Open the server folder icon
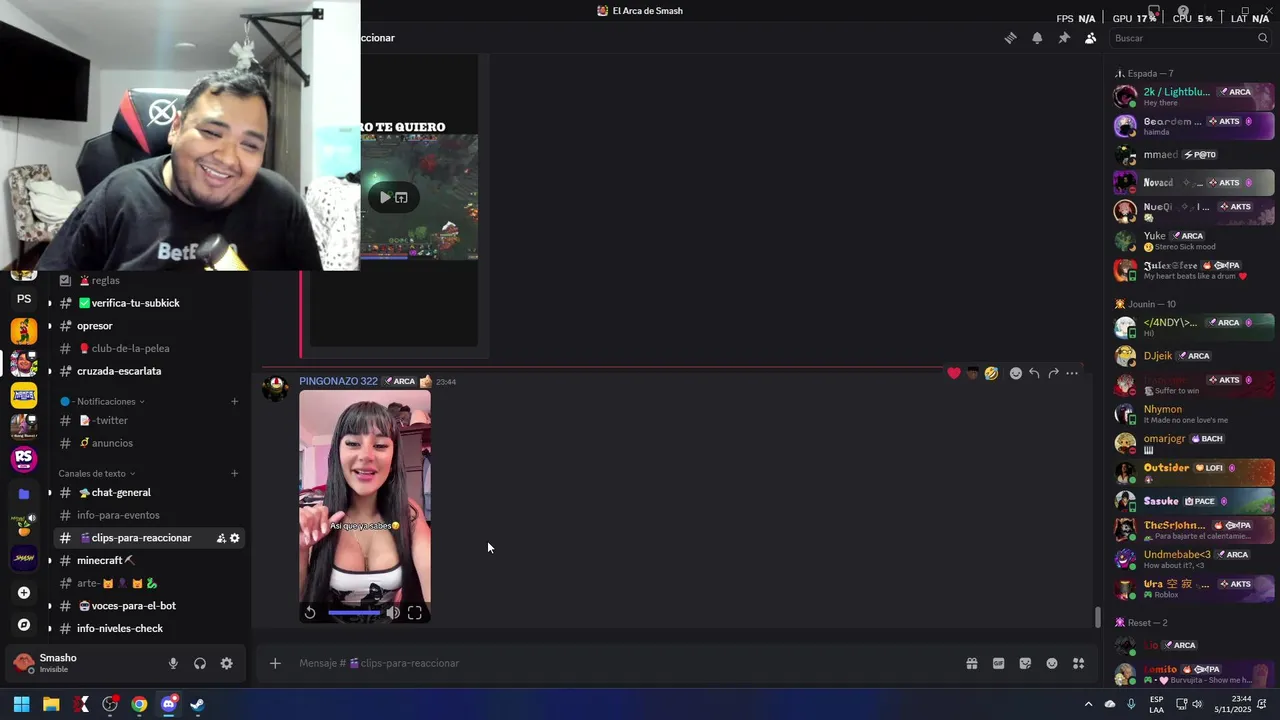 click(x=24, y=494)
